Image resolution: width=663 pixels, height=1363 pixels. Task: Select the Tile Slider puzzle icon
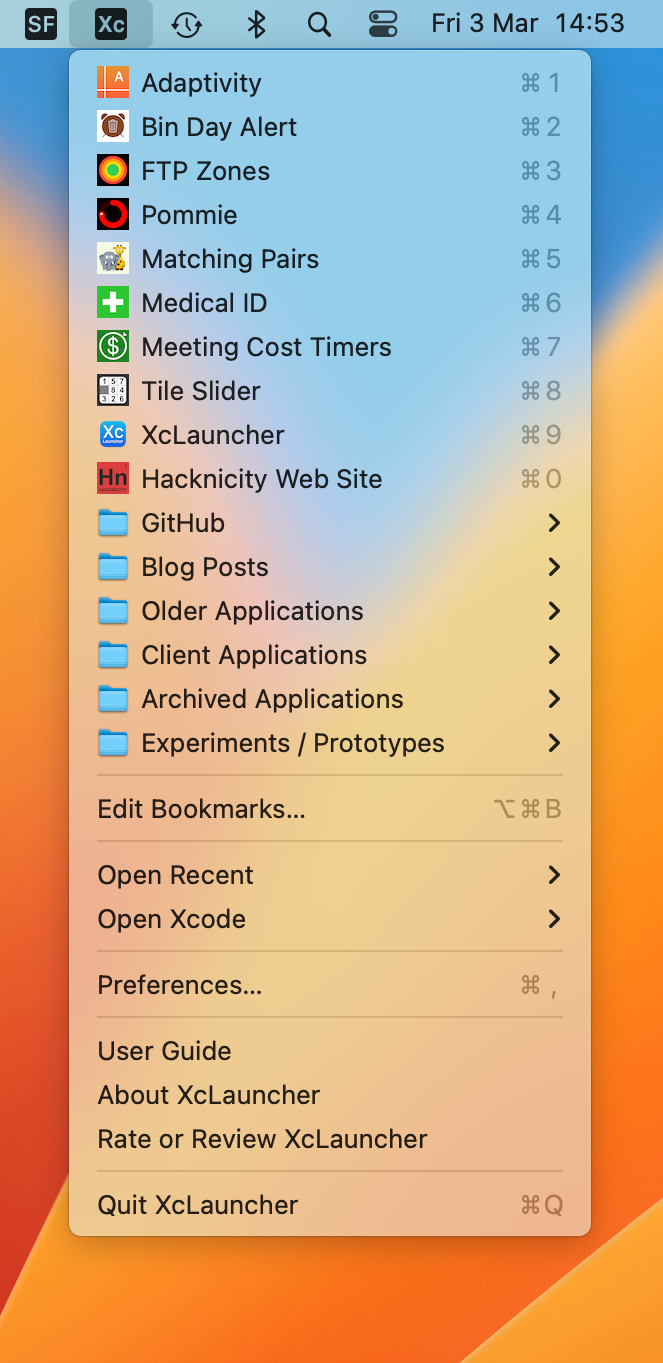tap(113, 391)
